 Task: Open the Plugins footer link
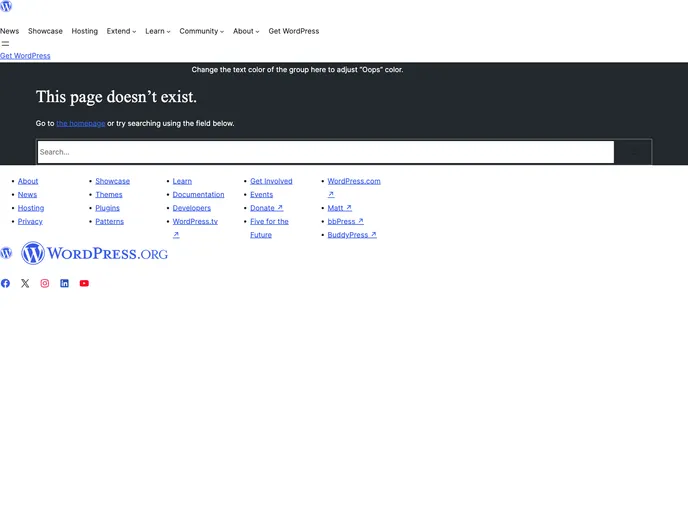(108, 208)
